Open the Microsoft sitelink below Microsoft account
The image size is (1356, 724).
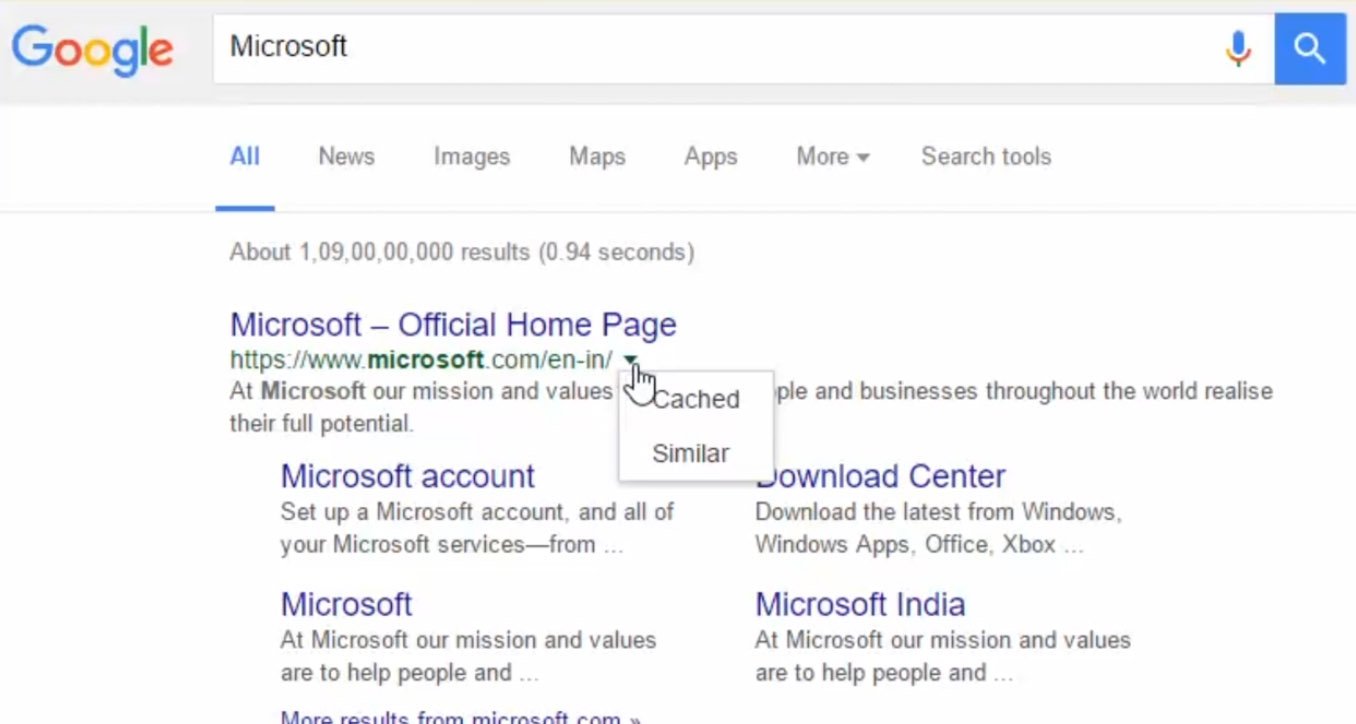pos(346,605)
